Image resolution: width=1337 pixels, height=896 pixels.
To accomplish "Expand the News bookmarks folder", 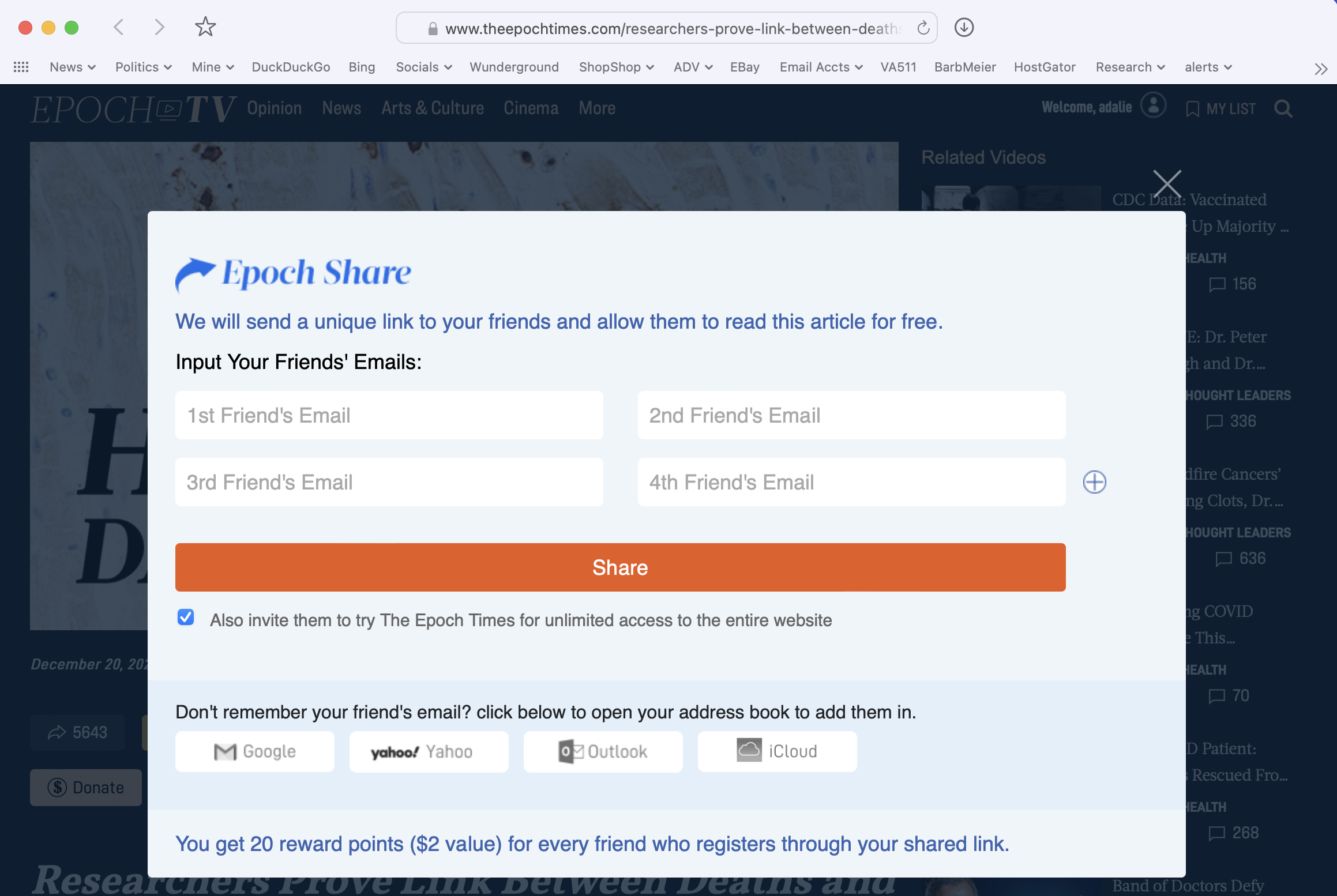I will [73, 67].
